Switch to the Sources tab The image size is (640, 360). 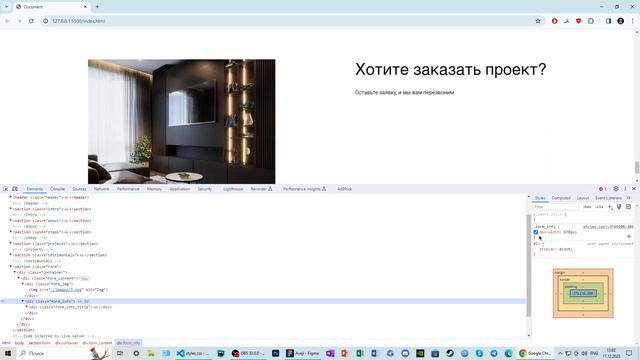[79, 189]
